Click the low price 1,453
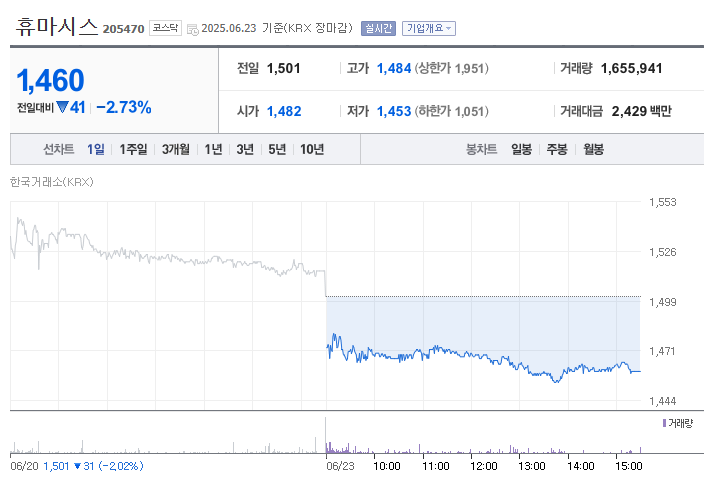 (x=394, y=111)
